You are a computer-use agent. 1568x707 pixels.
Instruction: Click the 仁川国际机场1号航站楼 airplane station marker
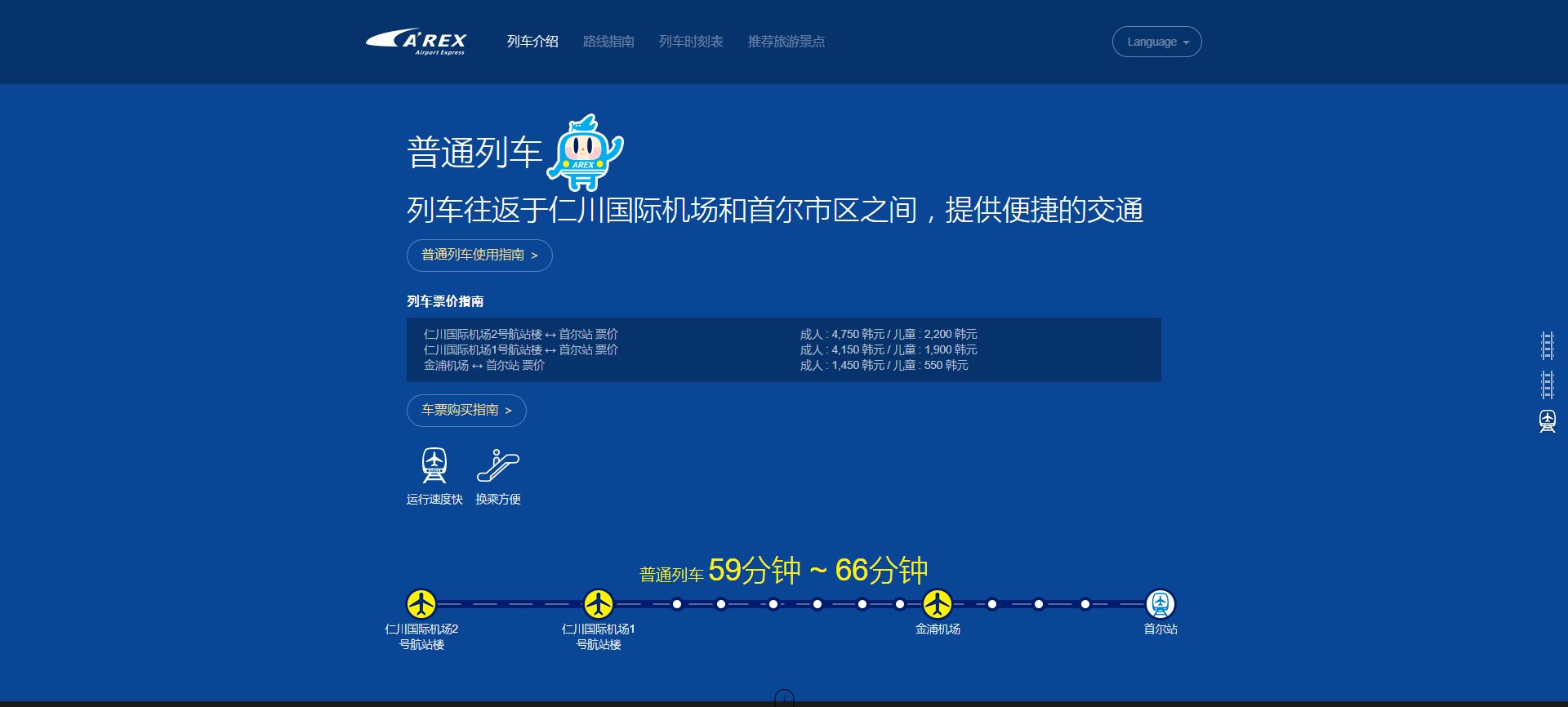click(599, 604)
